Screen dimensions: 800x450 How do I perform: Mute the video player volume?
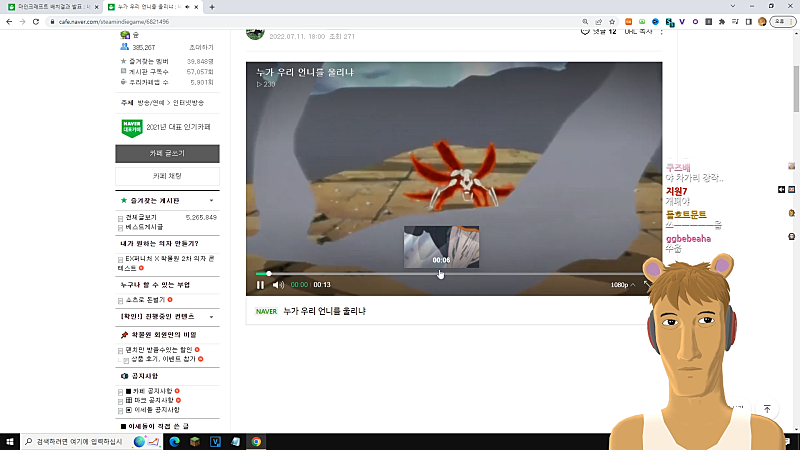click(x=278, y=285)
